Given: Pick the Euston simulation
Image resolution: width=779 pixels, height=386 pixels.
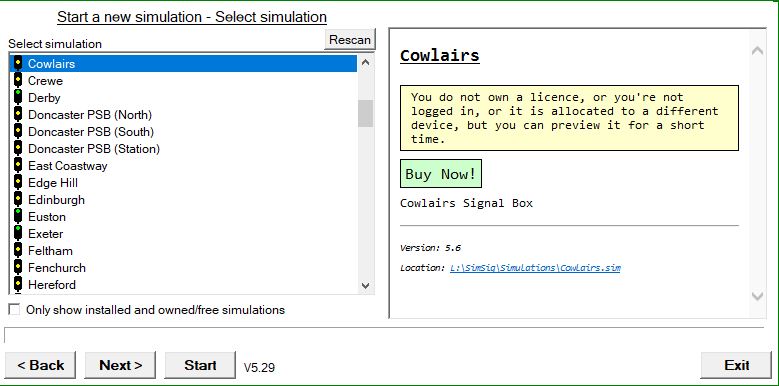Looking at the screenshot, I should tap(183, 217).
